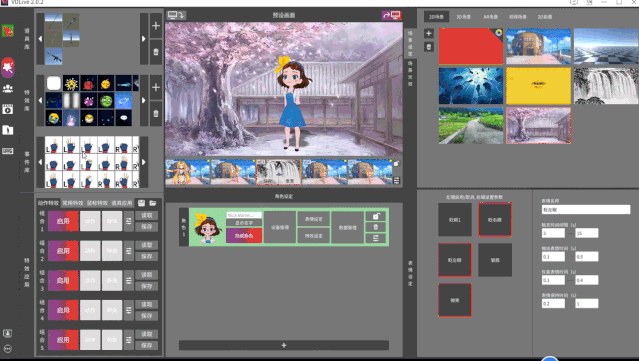639x361 pixels.
Task: Toggle the 启用 switch for combo 3
Action: tap(63, 280)
